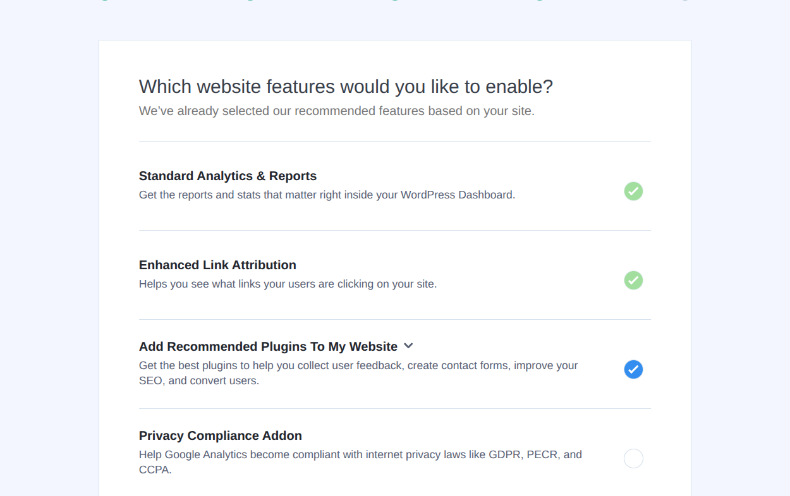The height and width of the screenshot is (496, 790).
Task: Click the Privacy Compliance Addon title
Action: 220,436
